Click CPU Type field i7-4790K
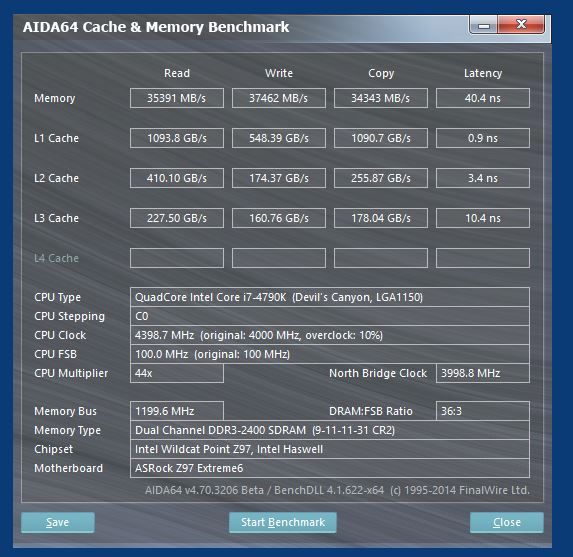 330,297
